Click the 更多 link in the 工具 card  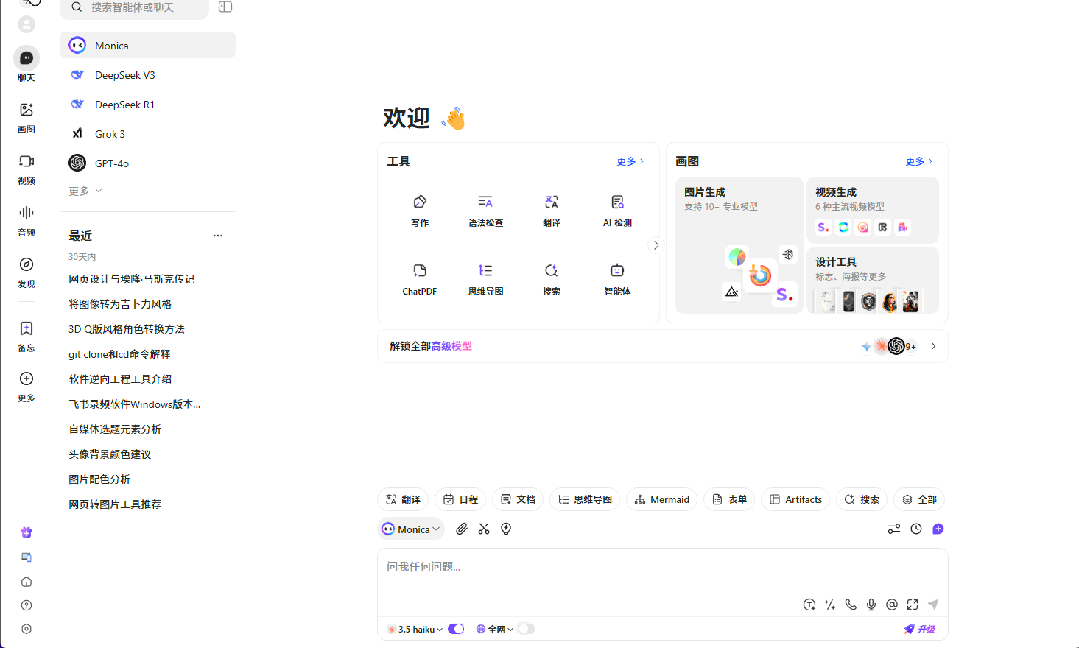pos(629,160)
